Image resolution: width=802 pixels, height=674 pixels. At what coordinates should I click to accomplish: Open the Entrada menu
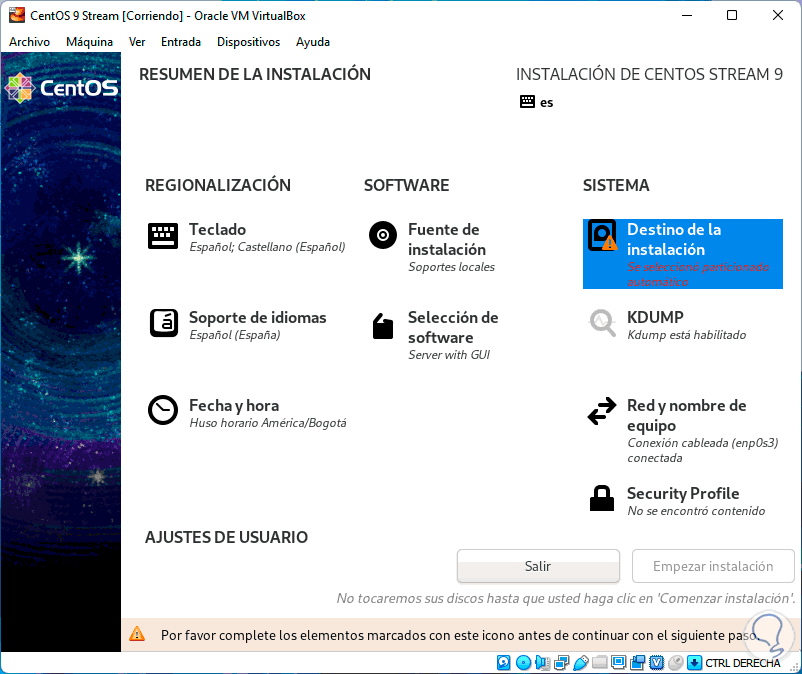click(x=181, y=42)
